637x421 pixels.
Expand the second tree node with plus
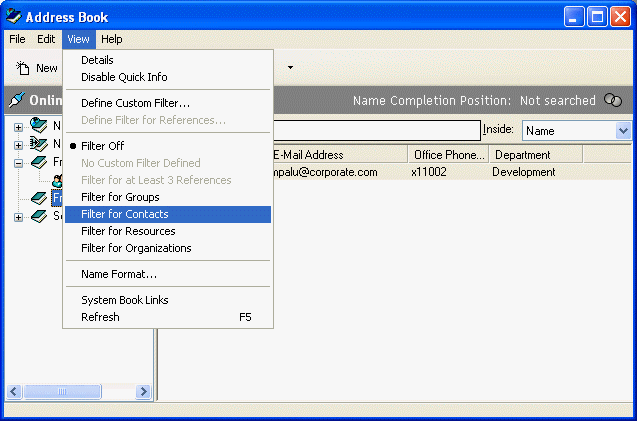[18, 145]
